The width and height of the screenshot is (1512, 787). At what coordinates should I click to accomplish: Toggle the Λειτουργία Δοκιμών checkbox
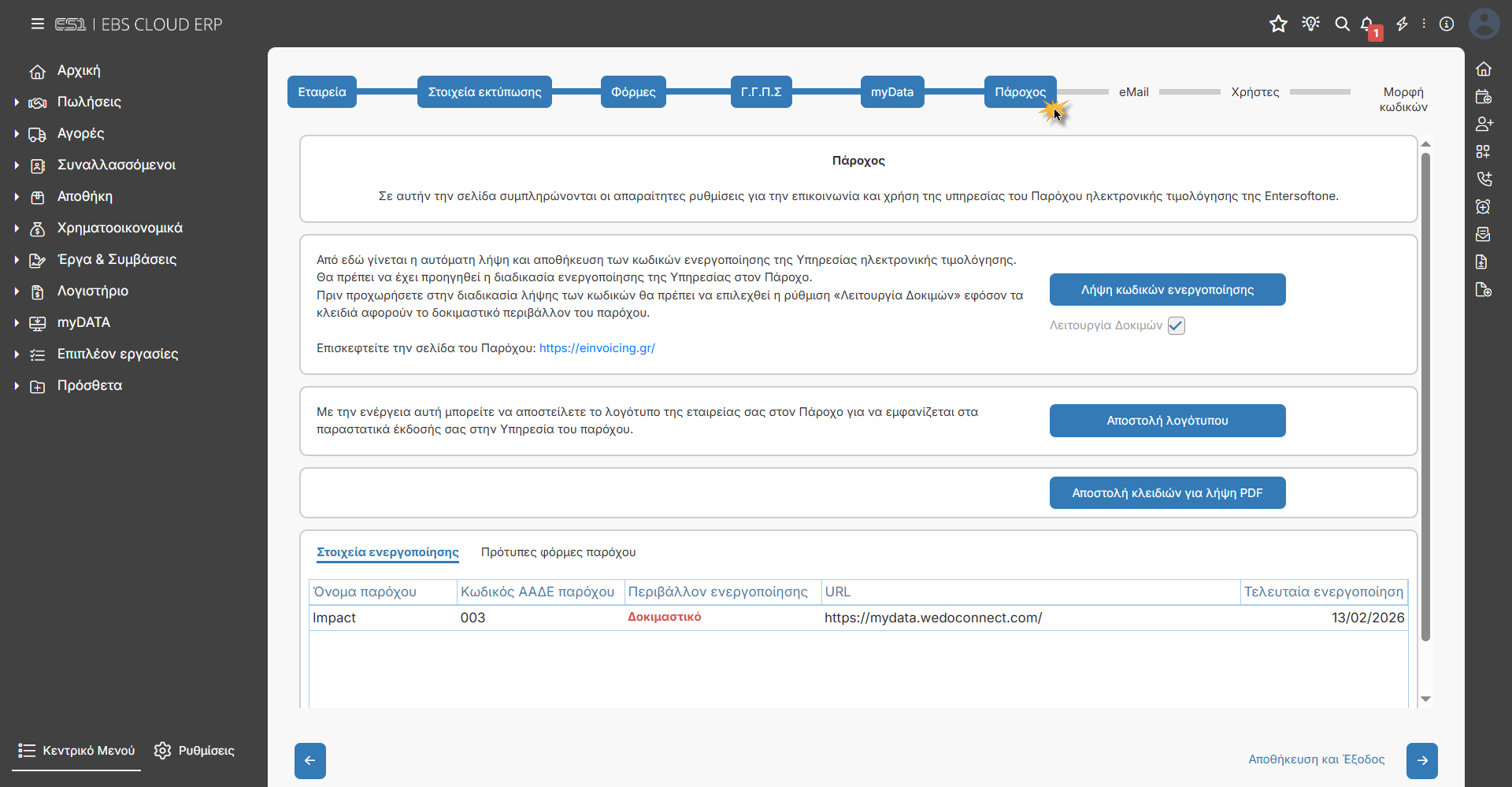pyautogui.click(x=1176, y=325)
